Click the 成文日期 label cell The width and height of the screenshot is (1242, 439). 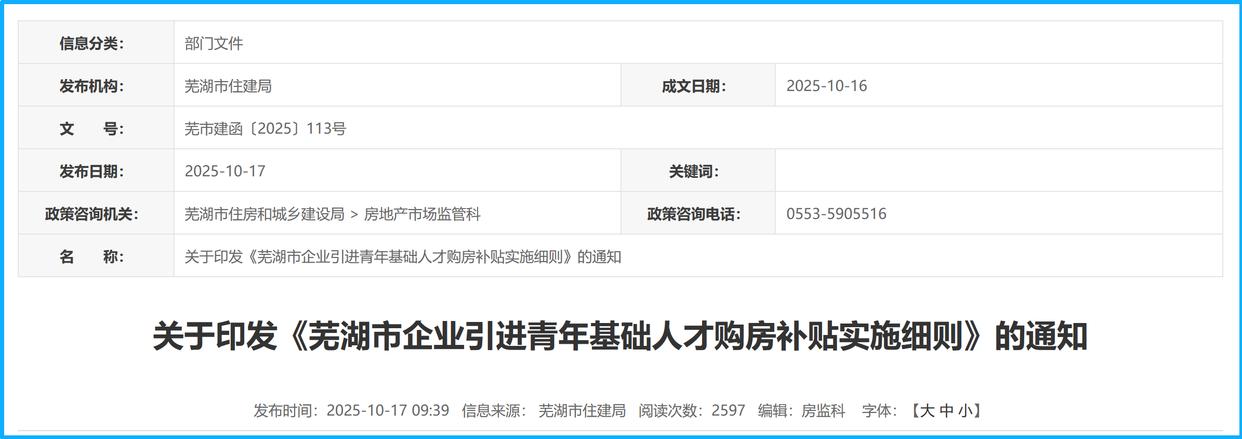(x=698, y=86)
